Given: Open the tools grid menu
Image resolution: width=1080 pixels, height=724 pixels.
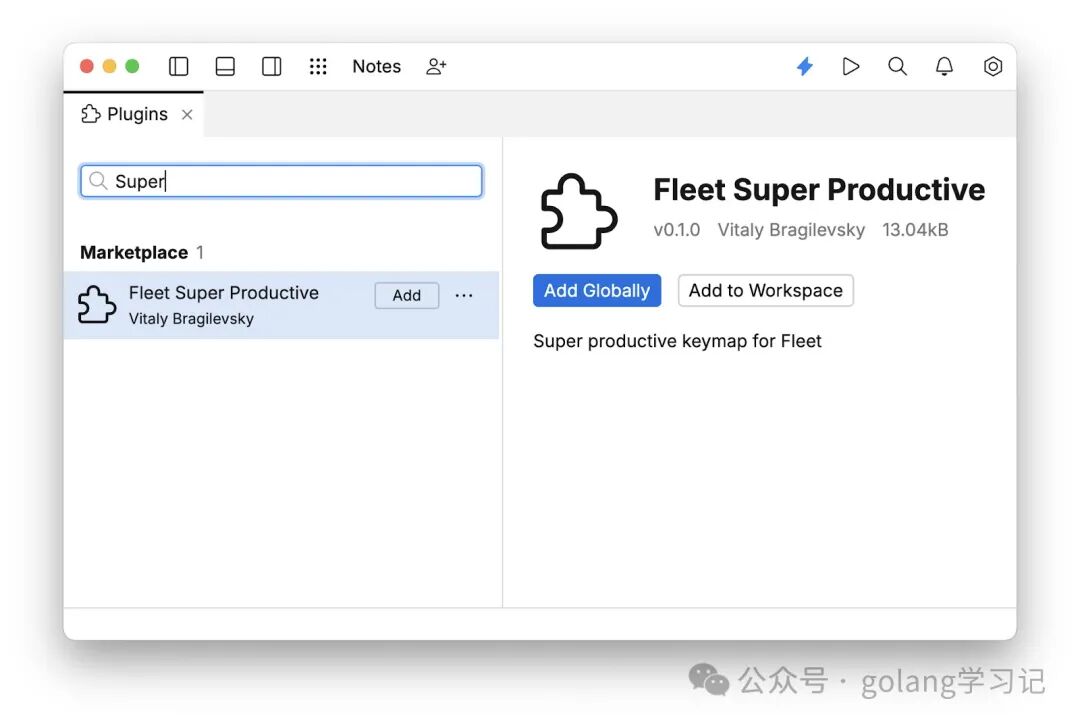Looking at the screenshot, I should pyautogui.click(x=318, y=67).
